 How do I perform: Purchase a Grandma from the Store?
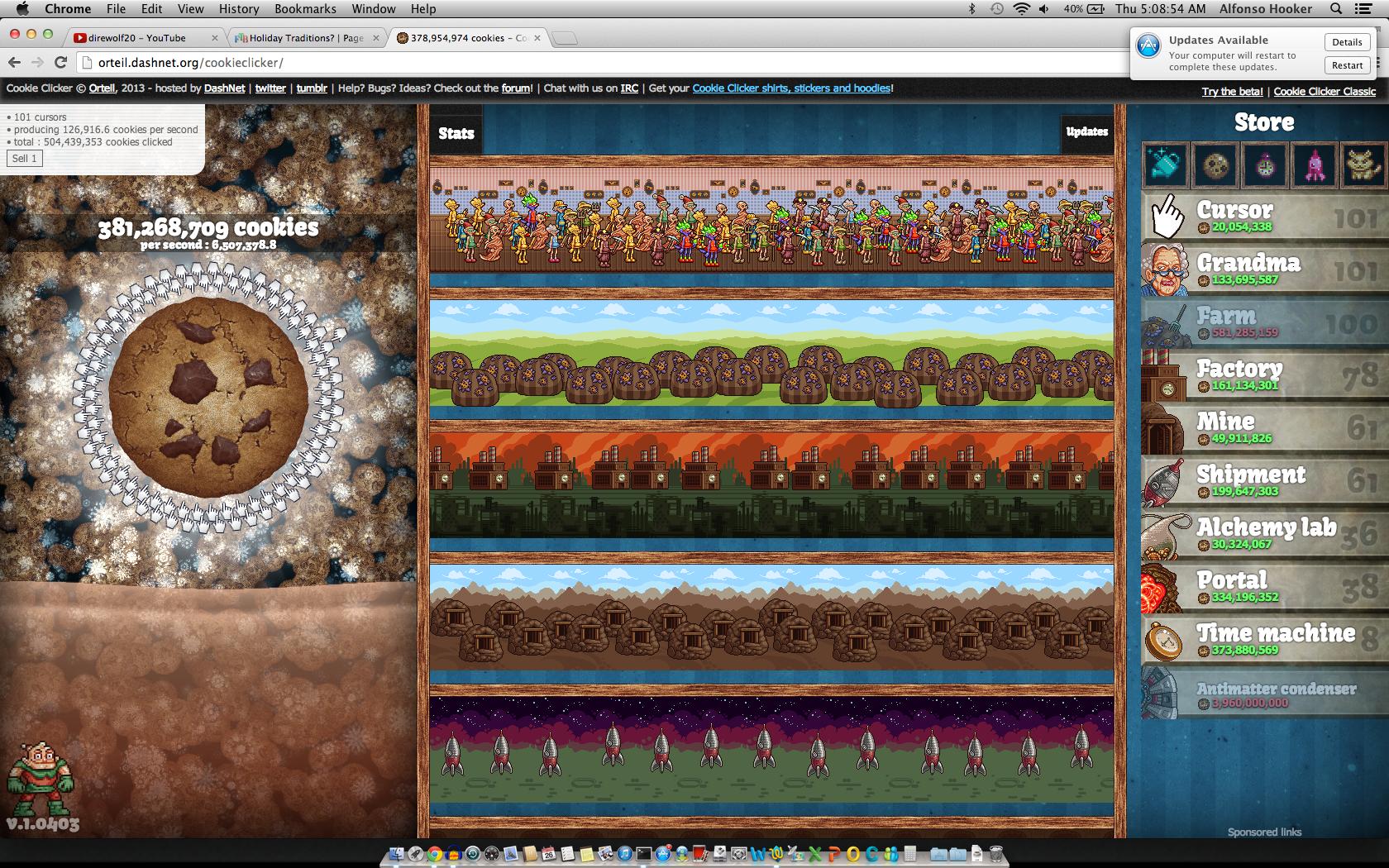pyautogui.click(x=1265, y=269)
